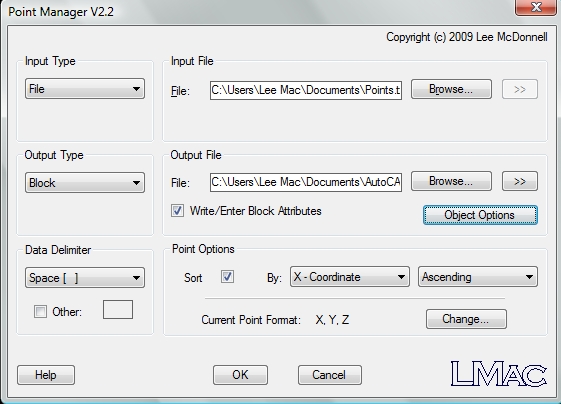Open the Output Type Block dropdown
The width and height of the screenshot is (561, 404).
click(x=85, y=183)
